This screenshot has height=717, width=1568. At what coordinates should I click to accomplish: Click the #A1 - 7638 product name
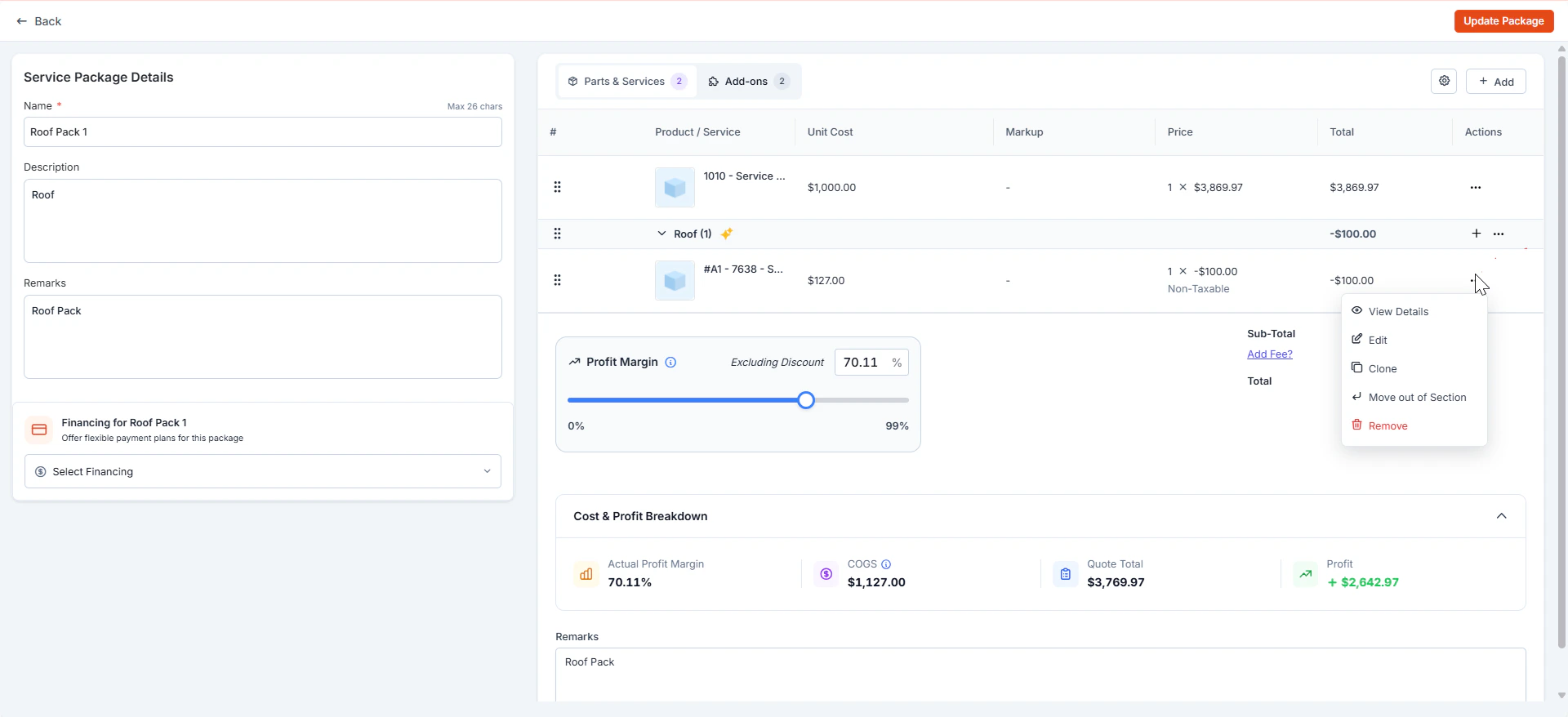tap(743, 269)
